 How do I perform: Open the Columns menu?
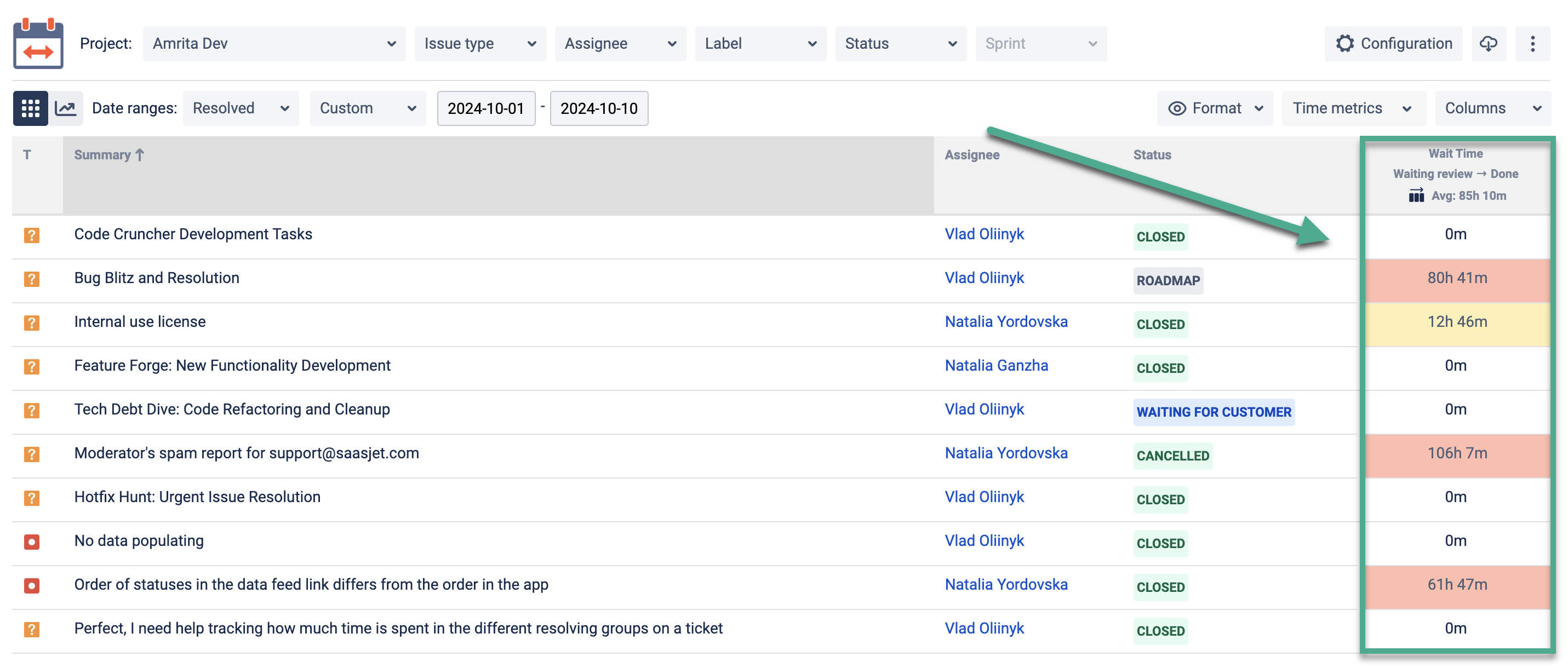click(x=1492, y=108)
